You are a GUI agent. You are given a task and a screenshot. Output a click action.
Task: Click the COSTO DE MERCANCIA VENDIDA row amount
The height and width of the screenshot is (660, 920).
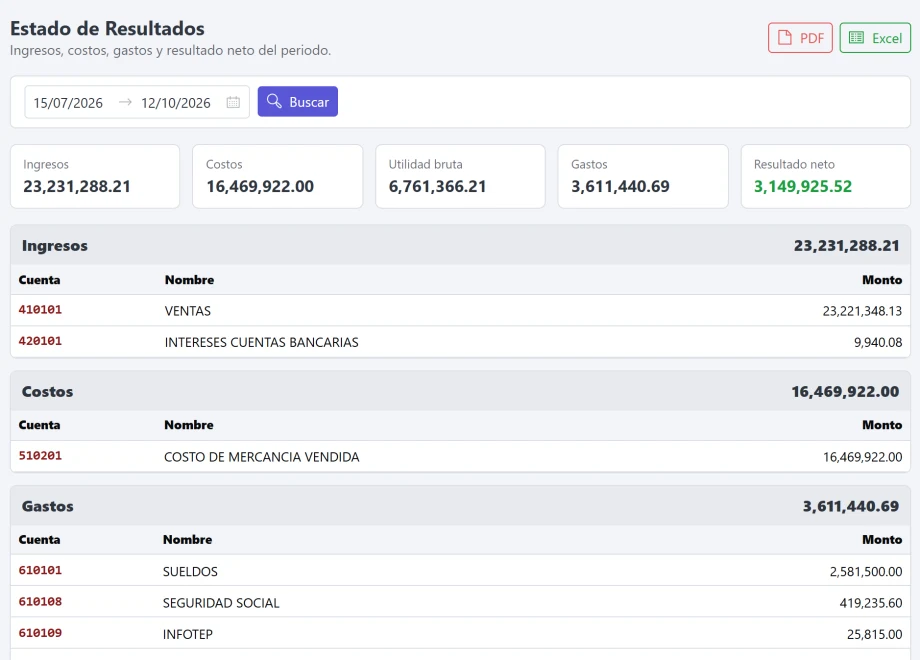coord(862,457)
